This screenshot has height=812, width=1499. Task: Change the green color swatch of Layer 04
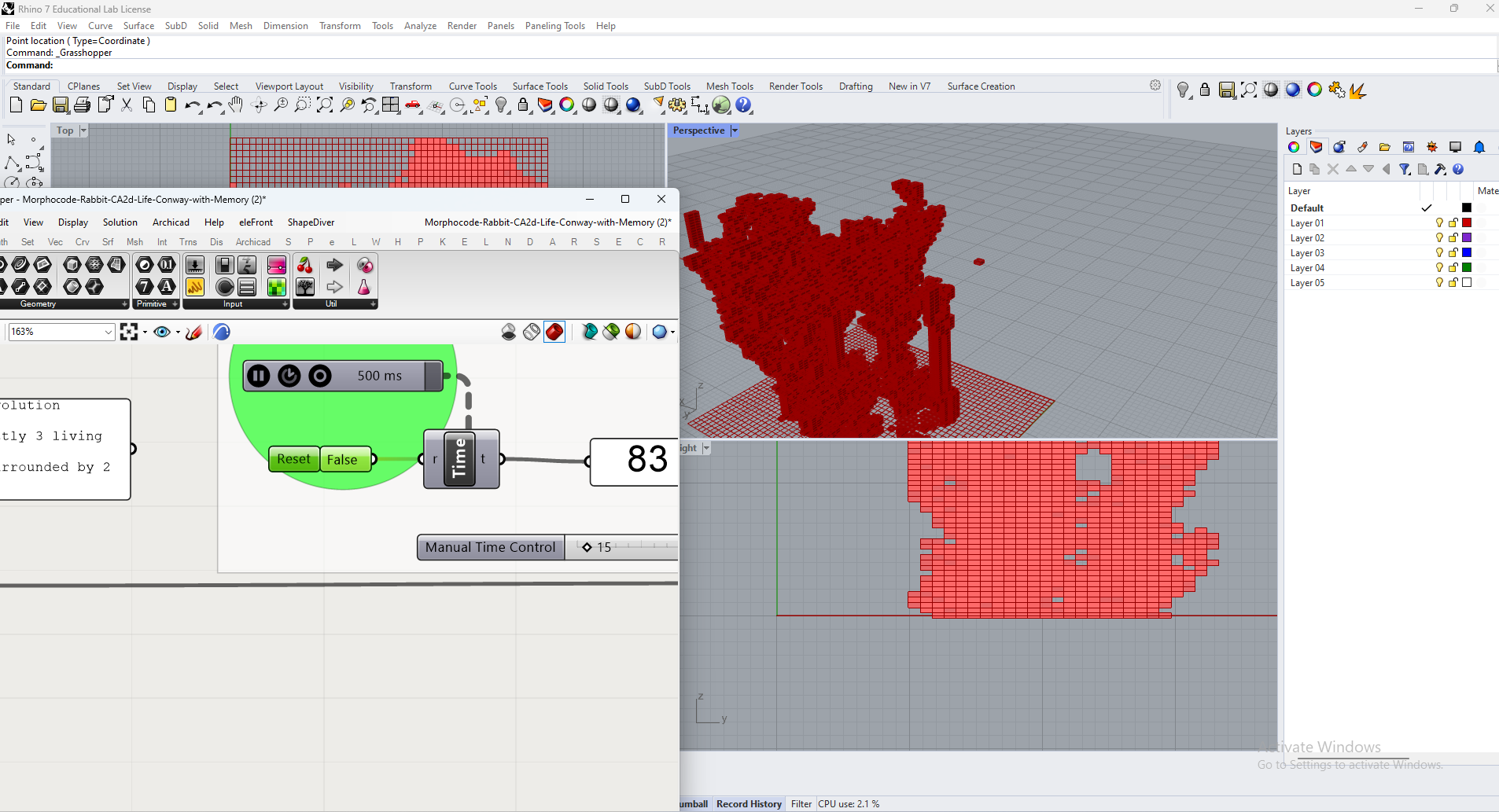click(1467, 268)
